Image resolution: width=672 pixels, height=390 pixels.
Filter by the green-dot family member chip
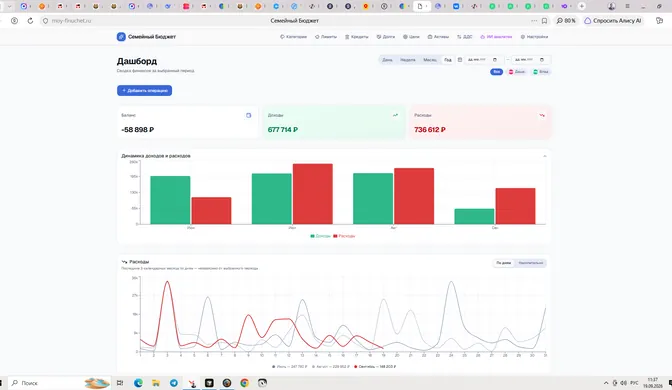(x=541, y=72)
